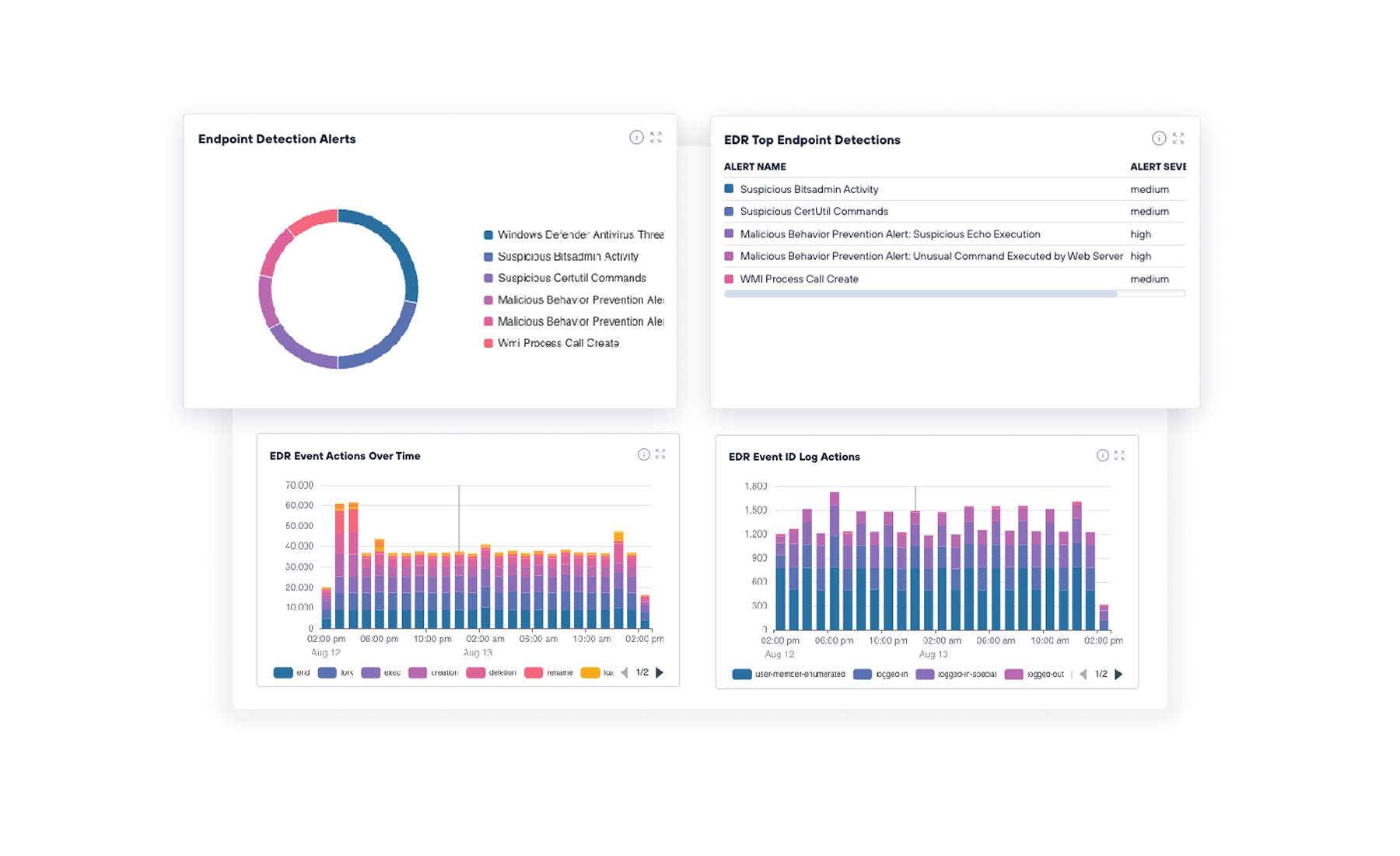Select the Suspicious Bitsadmin Activity table row
1400x856 pixels.
pos(954,189)
